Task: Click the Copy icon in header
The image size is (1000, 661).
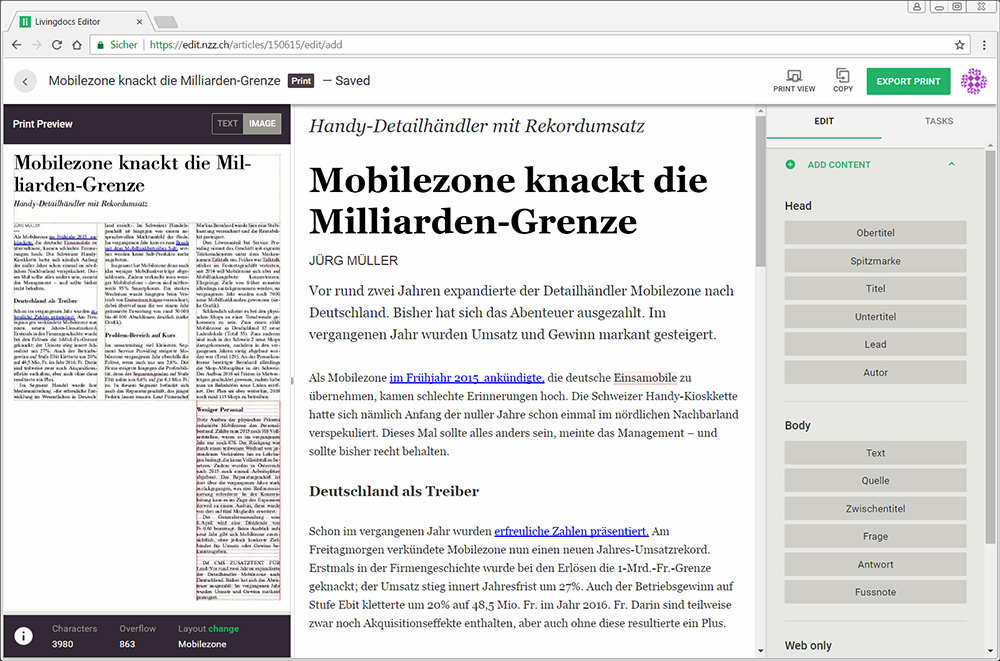Action: click(x=842, y=81)
